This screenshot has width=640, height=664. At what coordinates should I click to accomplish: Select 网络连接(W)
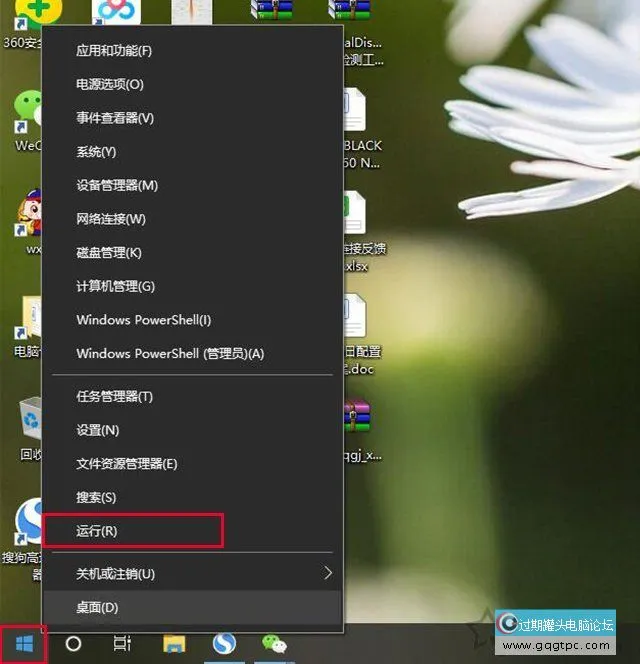click(192, 219)
